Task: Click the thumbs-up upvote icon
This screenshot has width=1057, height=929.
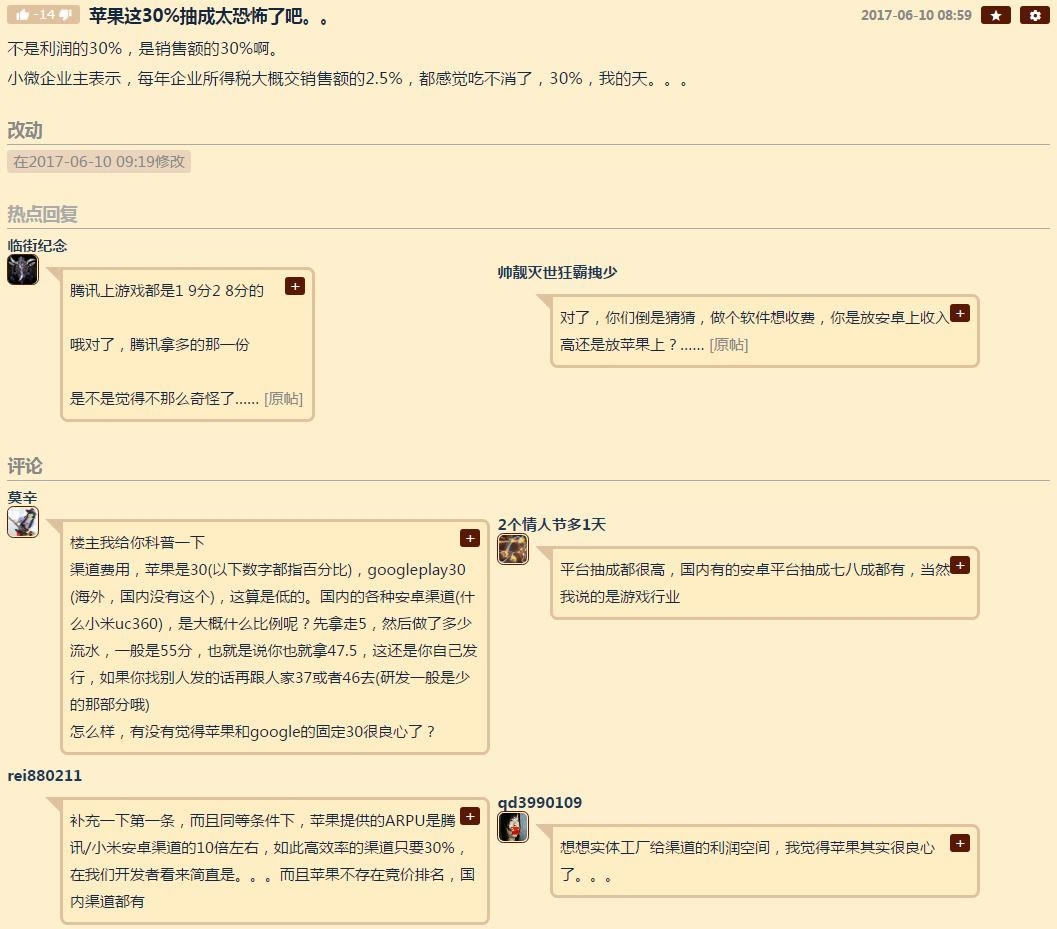Action: point(22,15)
